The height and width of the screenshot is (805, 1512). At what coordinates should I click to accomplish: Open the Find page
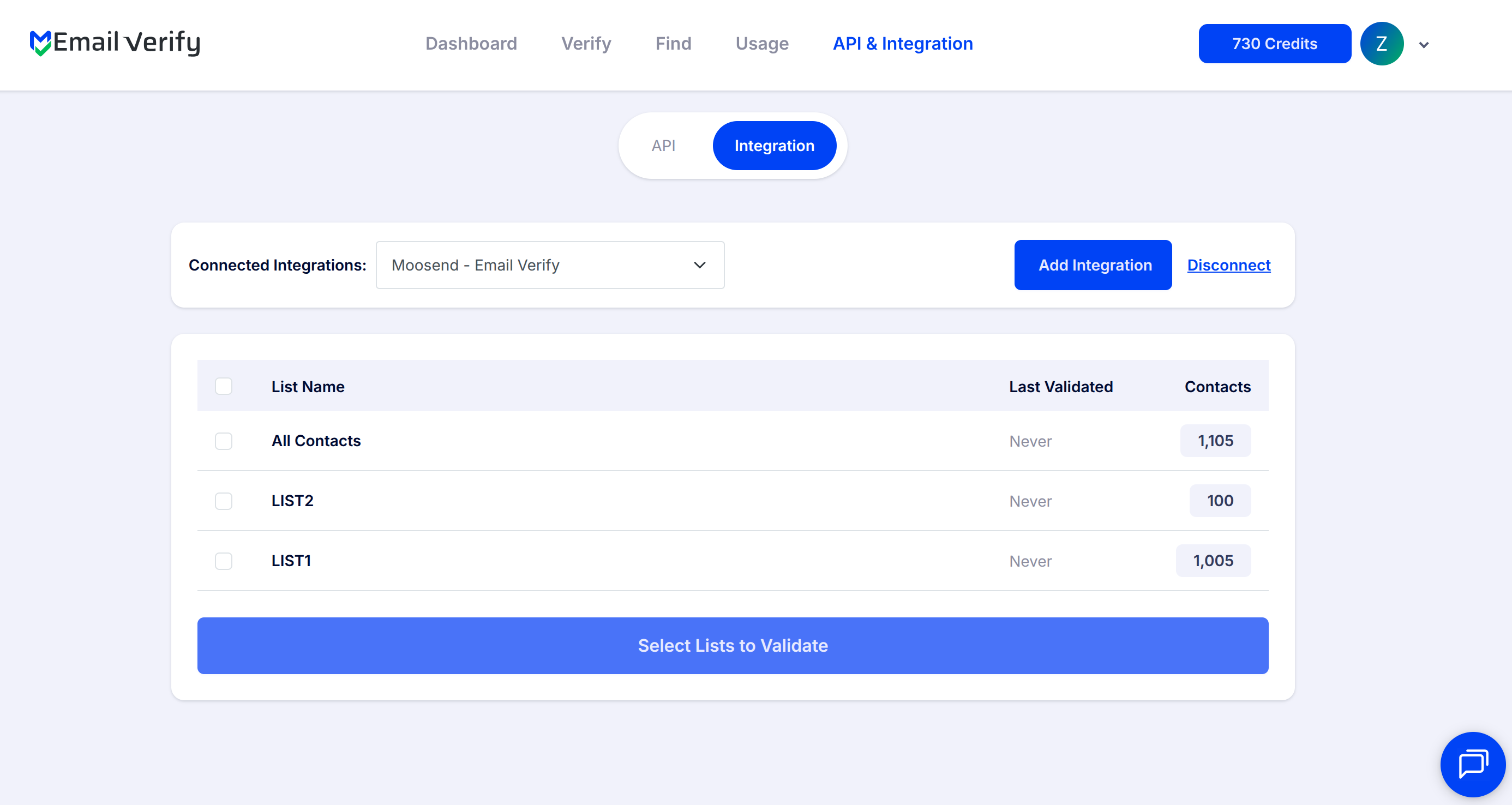pos(673,44)
